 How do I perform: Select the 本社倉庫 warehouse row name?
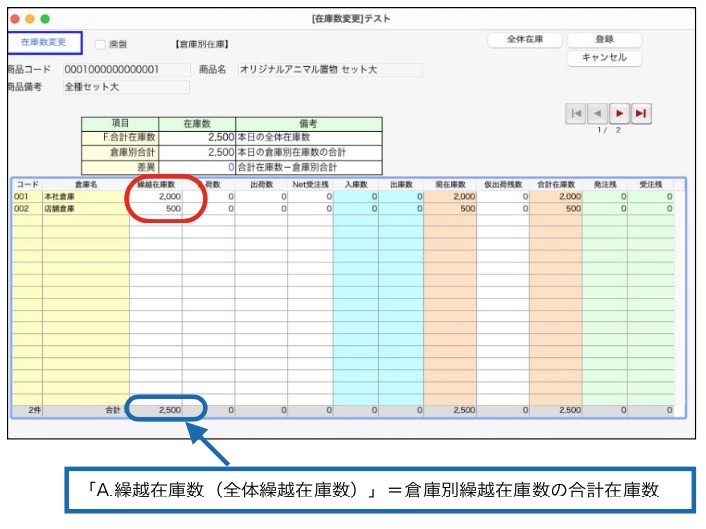click(x=85, y=197)
